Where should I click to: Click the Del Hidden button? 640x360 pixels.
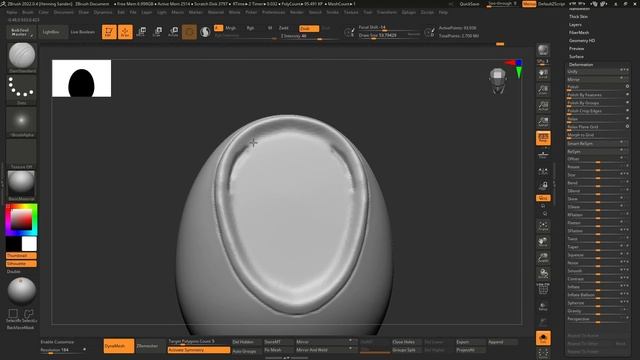tap(247, 342)
